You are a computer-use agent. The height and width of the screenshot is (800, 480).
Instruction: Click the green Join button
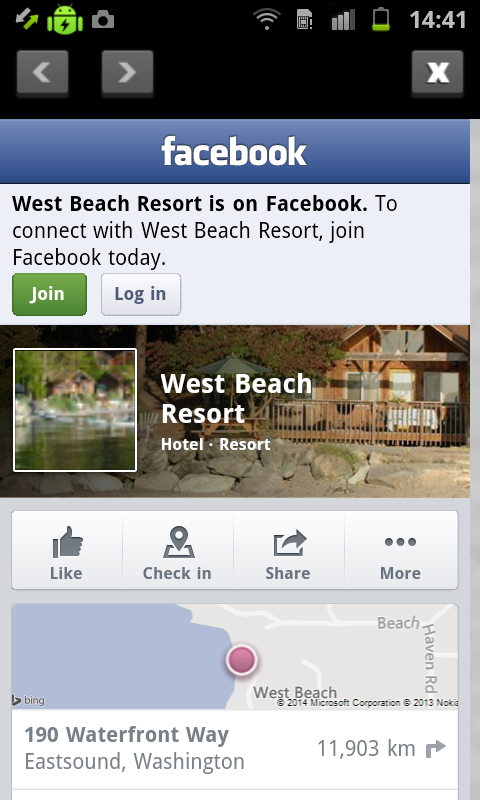click(49, 294)
